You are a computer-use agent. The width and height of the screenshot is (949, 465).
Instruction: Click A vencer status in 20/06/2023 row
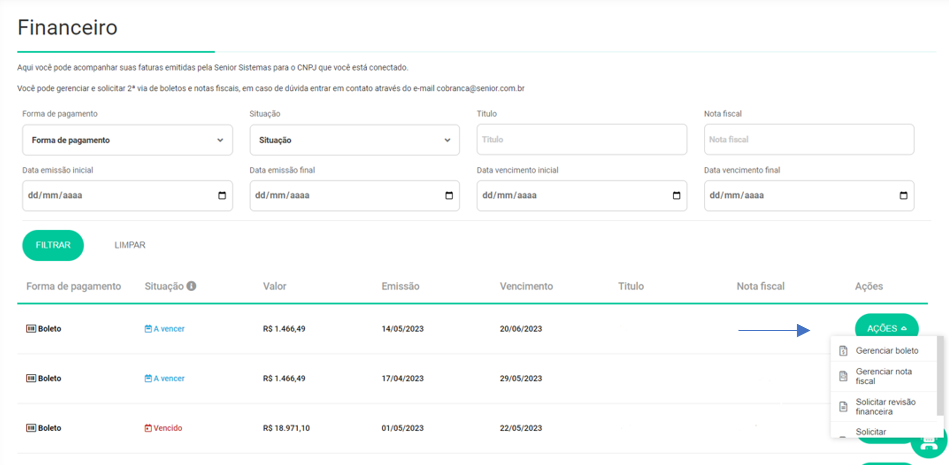(165, 329)
